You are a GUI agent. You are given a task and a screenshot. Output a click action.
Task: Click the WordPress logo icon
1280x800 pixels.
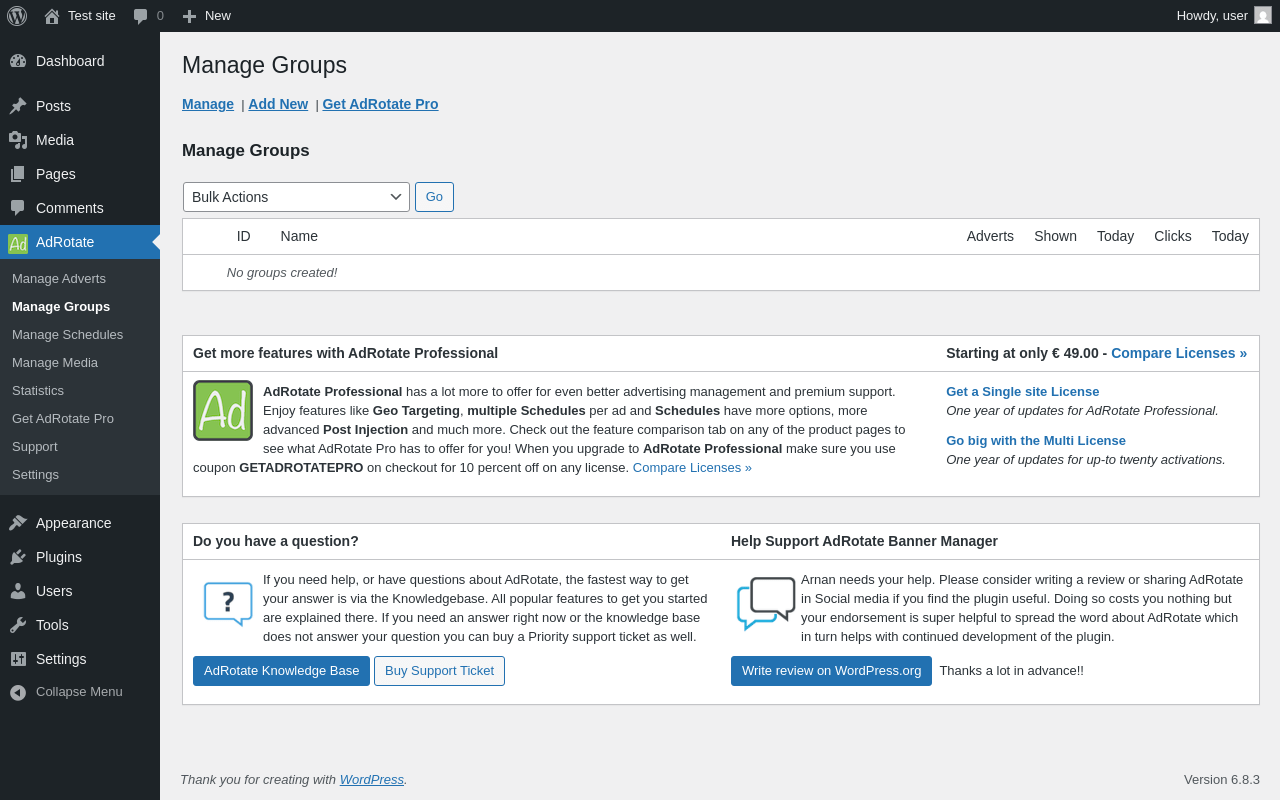(17, 16)
